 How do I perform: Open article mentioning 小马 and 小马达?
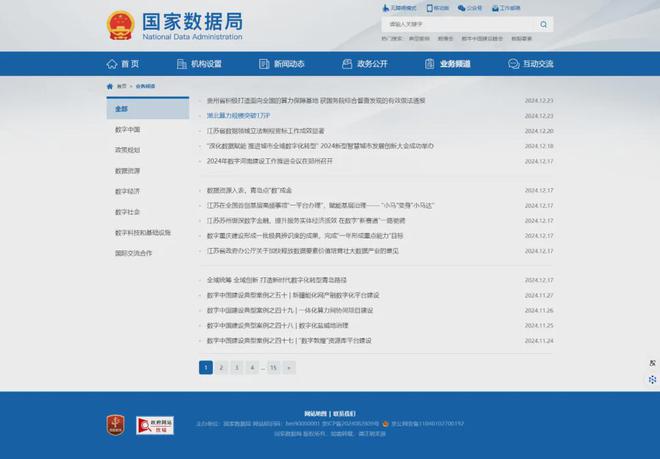[x=320, y=205]
